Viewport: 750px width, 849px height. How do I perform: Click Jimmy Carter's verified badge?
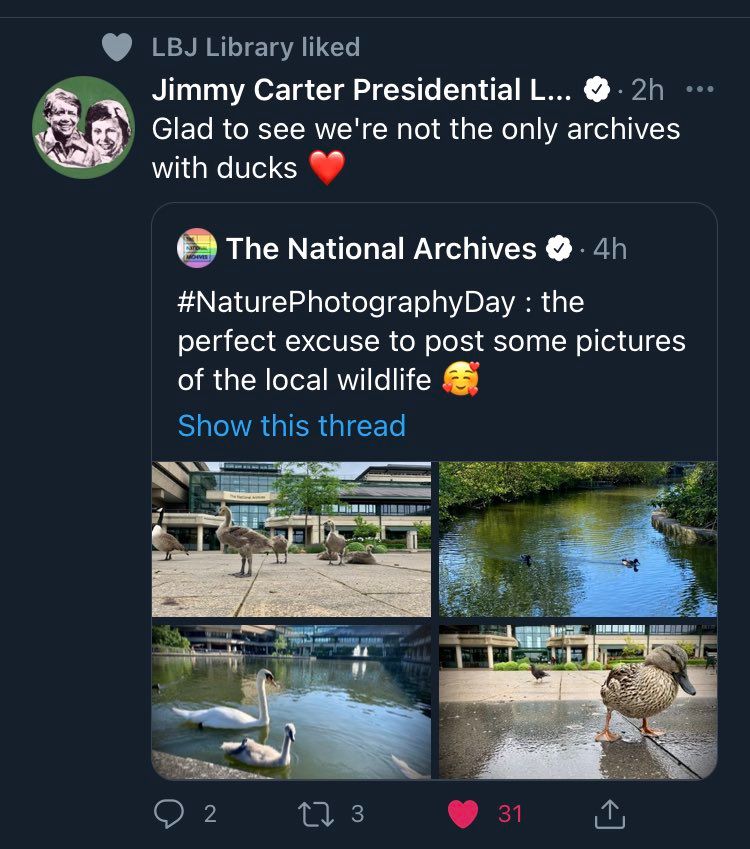point(597,90)
